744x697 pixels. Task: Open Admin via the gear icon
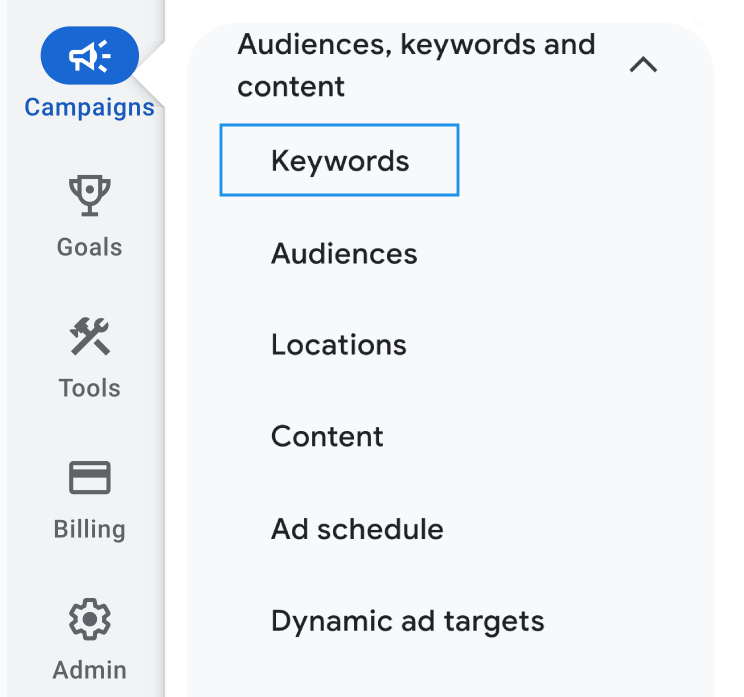[89, 620]
